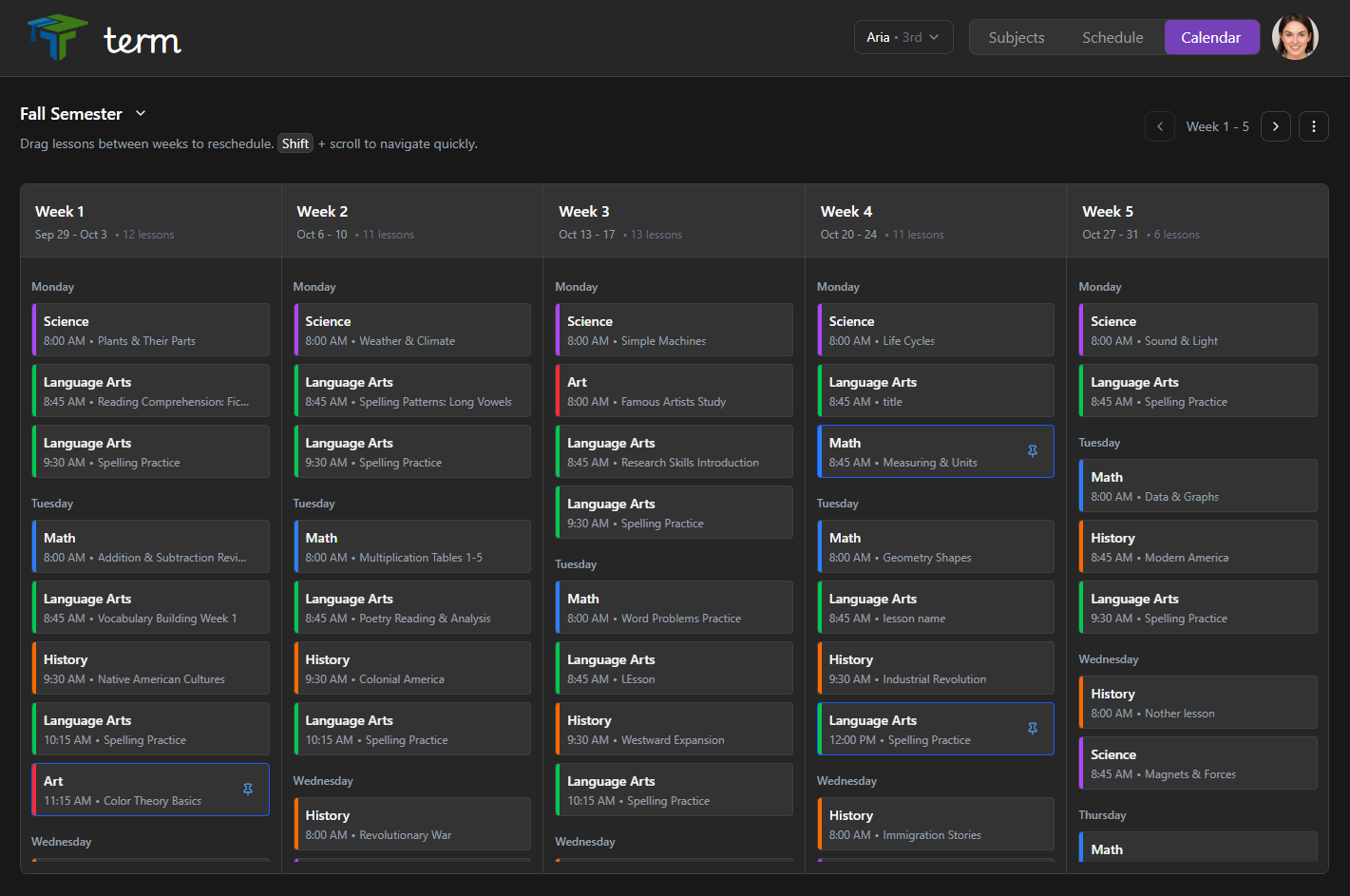Open the Famous Artists Study art lesson
1350x896 pixels.
674,391
